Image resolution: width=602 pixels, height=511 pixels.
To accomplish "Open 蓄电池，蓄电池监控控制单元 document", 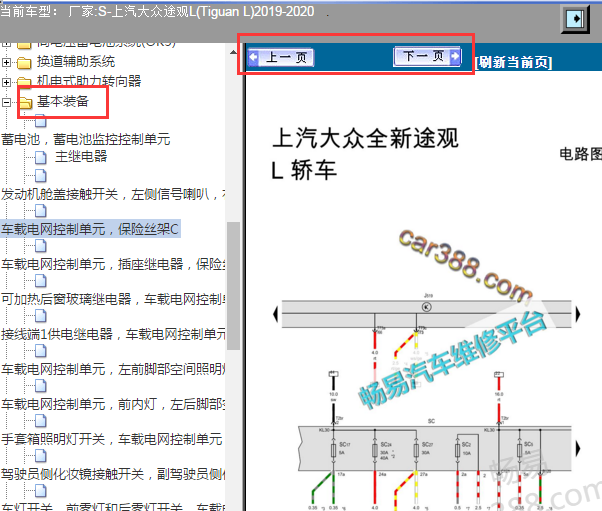I will [85, 139].
